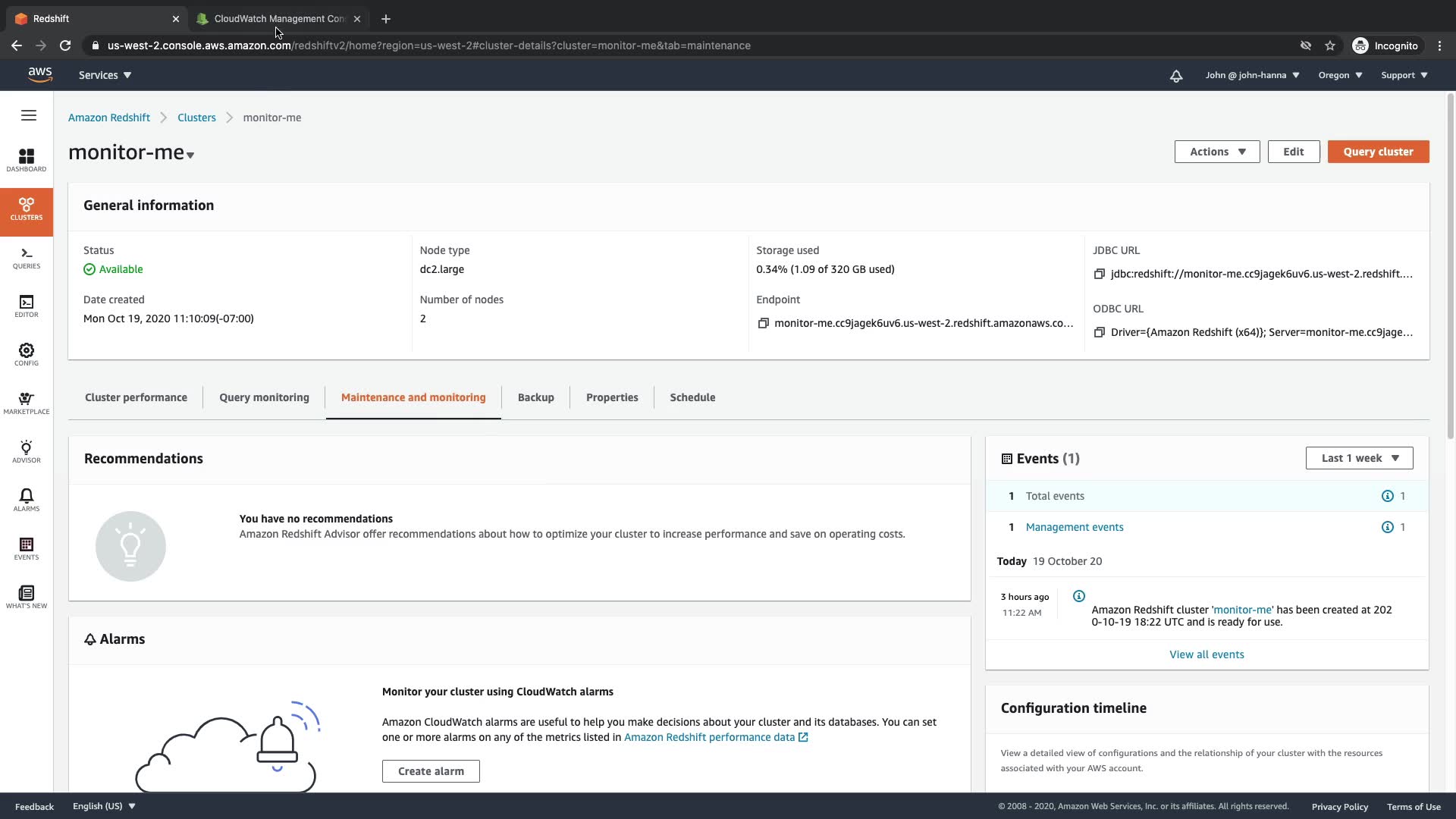1456x819 pixels.
Task: Toggle the hamburger navigation menu
Action: pyautogui.click(x=29, y=115)
